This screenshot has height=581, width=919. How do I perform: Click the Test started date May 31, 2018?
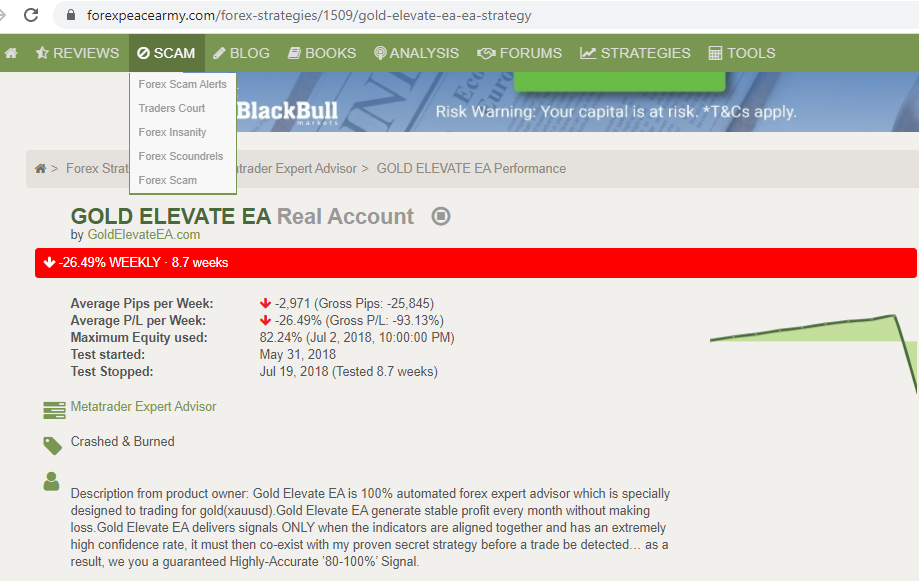[x=298, y=355]
